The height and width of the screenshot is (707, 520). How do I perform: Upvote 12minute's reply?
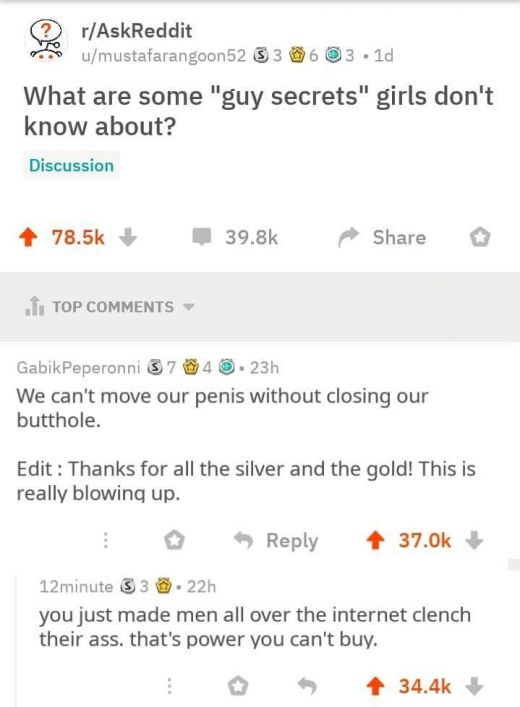(374, 686)
